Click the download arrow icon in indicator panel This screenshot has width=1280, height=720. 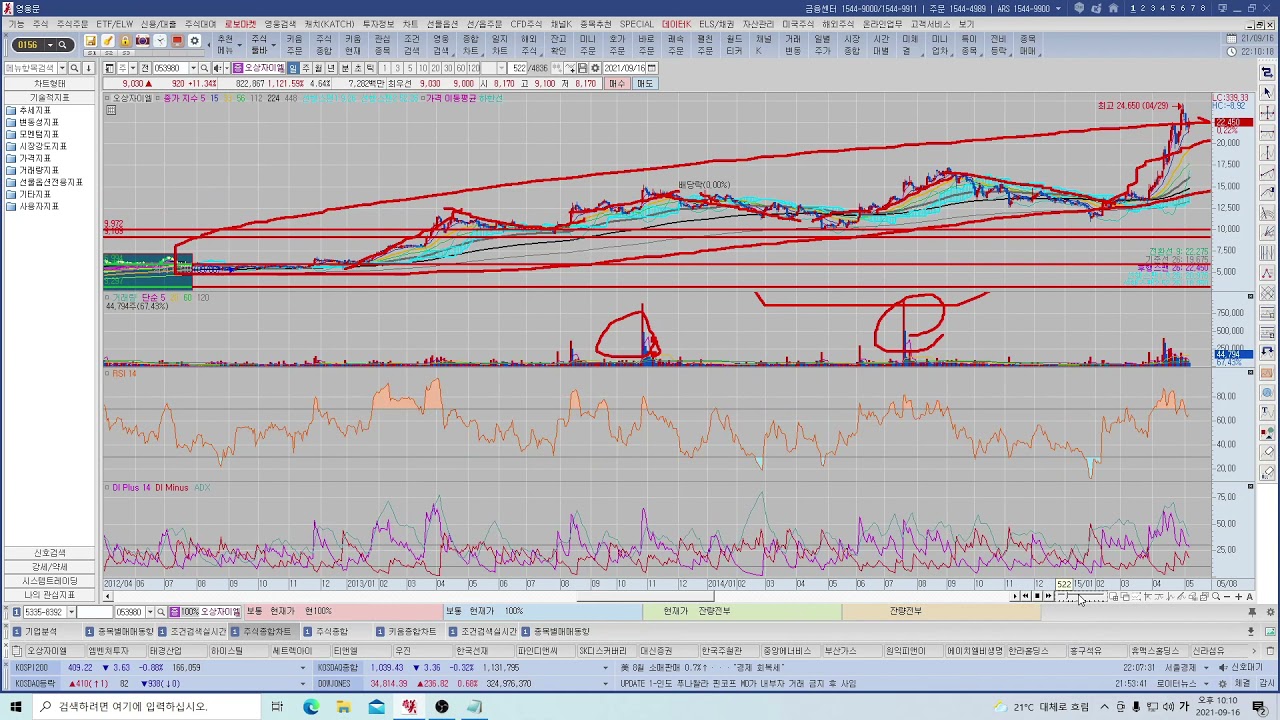coord(88,68)
